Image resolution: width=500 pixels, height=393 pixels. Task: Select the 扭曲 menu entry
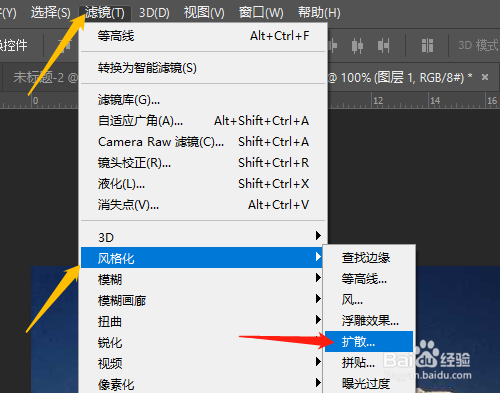pos(202,321)
